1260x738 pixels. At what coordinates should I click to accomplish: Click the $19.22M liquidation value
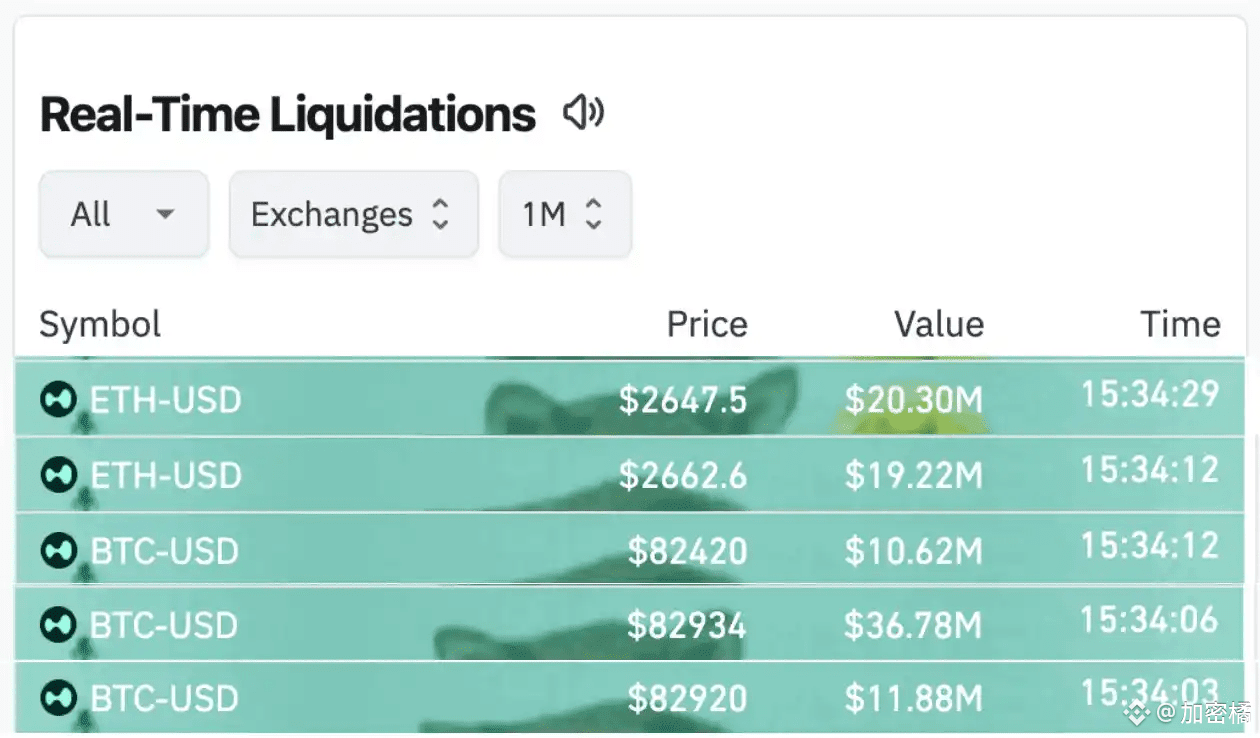point(913,475)
